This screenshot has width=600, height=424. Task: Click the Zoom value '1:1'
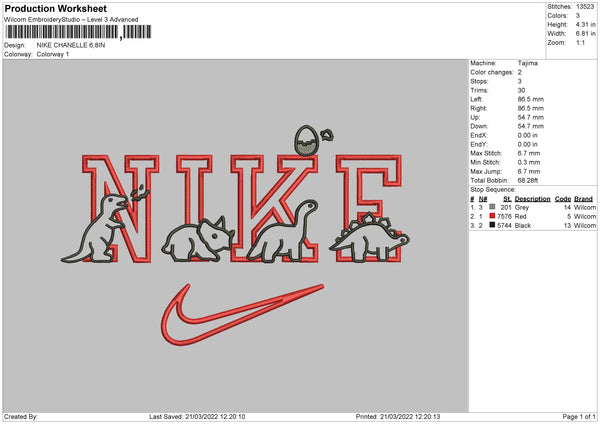[580, 43]
